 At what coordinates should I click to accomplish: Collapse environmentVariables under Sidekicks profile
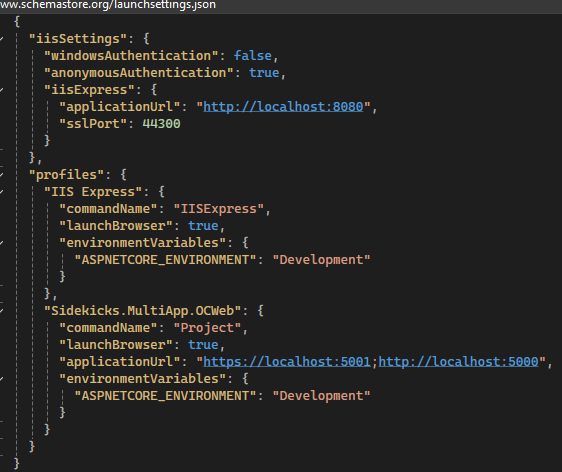pos(1,379)
